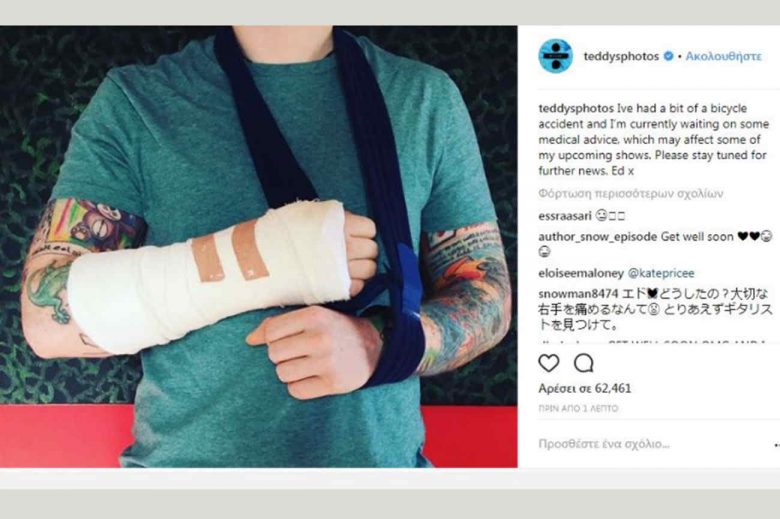Open teddysphotos username in header
The height and width of the screenshot is (519, 780).
coord(621,56)
